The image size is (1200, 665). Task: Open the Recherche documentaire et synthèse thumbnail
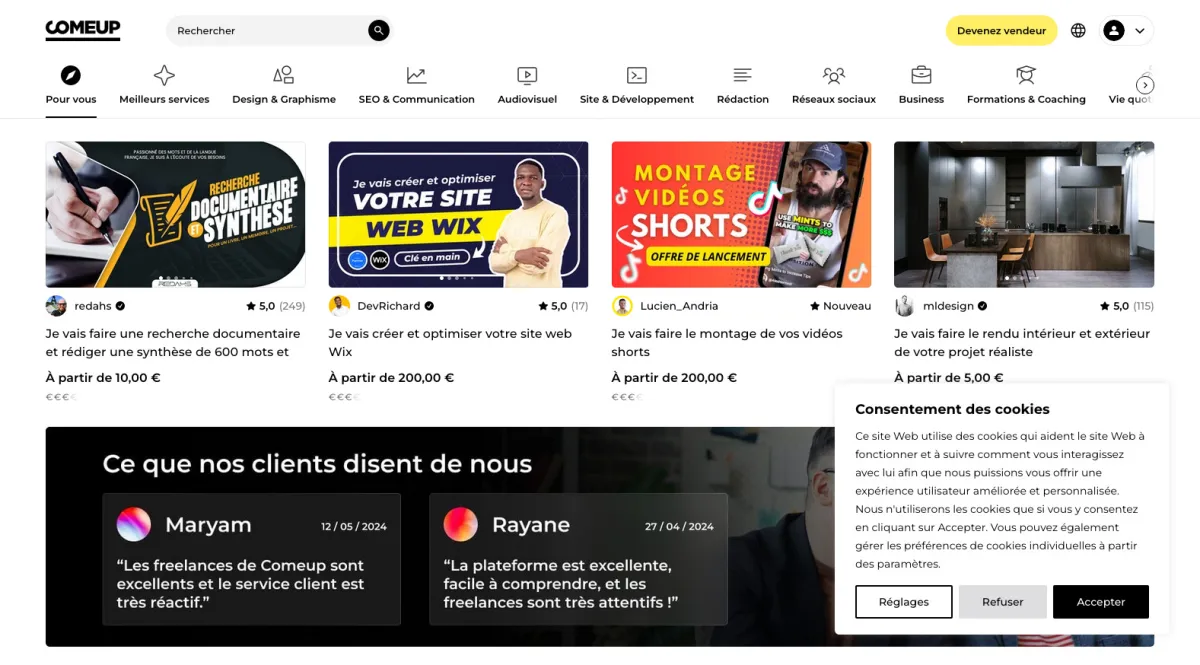point(175,214)
